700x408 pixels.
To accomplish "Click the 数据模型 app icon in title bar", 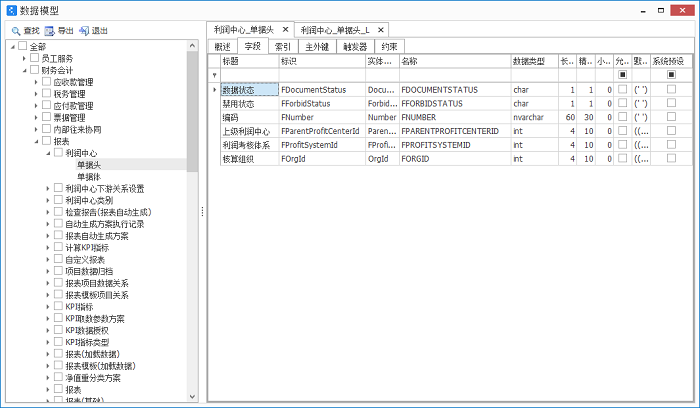I will pos(12,10).
